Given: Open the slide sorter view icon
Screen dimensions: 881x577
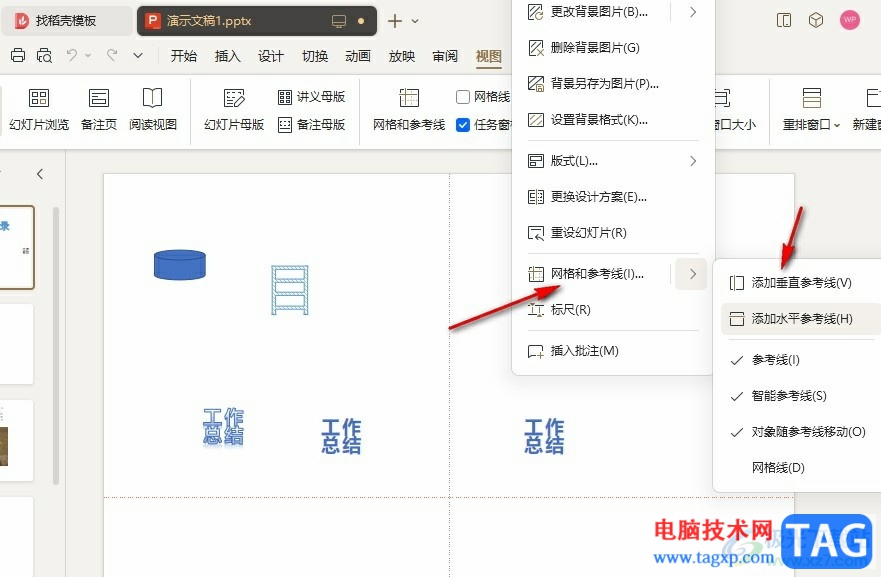Looking at the screenshot, I should (x=39, y=98).
